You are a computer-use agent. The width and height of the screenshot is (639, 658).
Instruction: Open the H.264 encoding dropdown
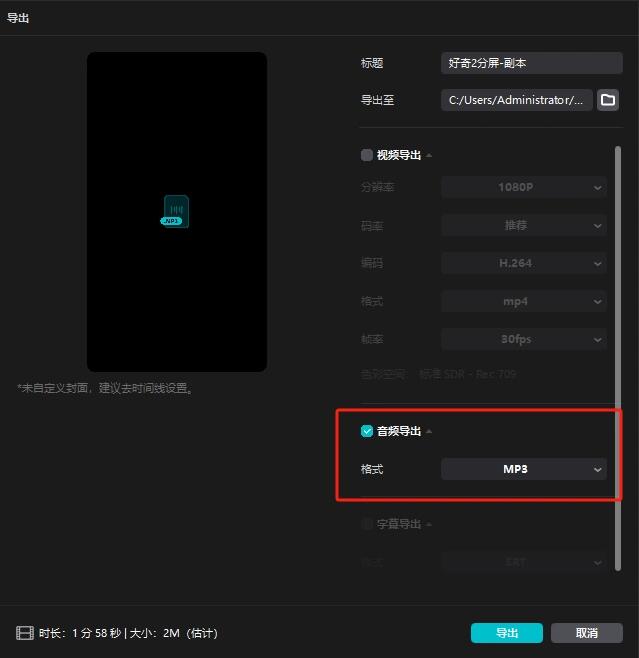pos(524,263)
